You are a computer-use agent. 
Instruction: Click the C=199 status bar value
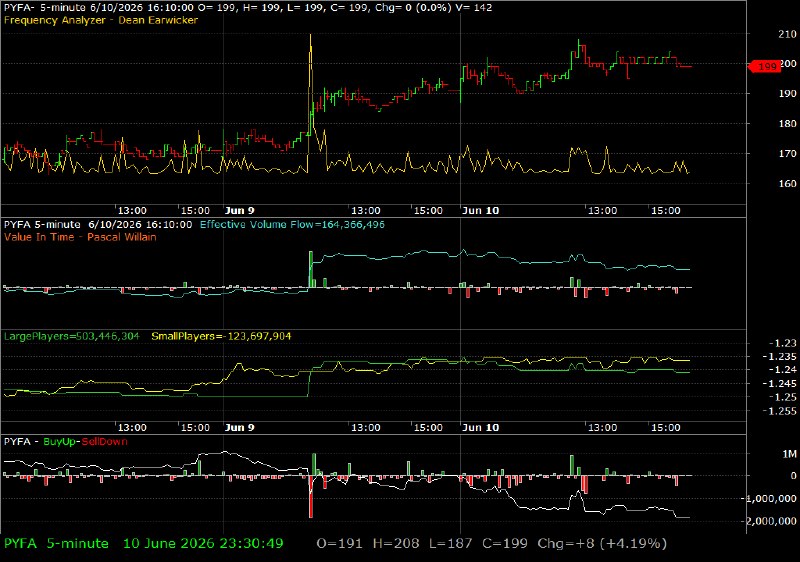(x=505, y=543)
